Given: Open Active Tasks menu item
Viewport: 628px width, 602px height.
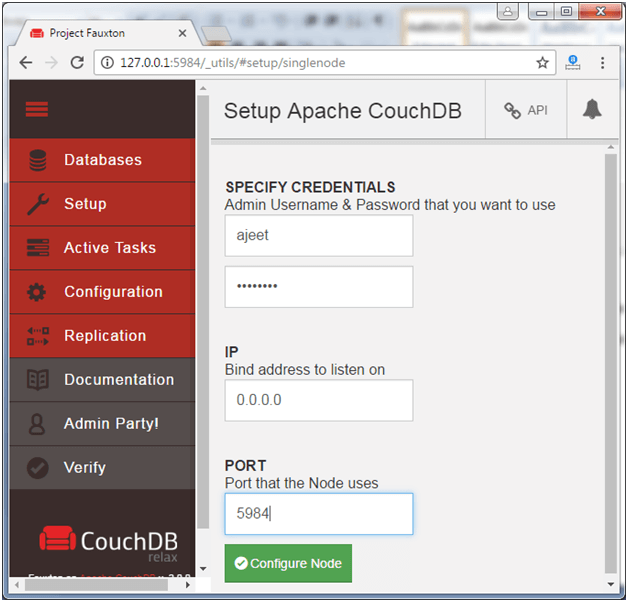Looking at the screenshot, I should point(103,248).
